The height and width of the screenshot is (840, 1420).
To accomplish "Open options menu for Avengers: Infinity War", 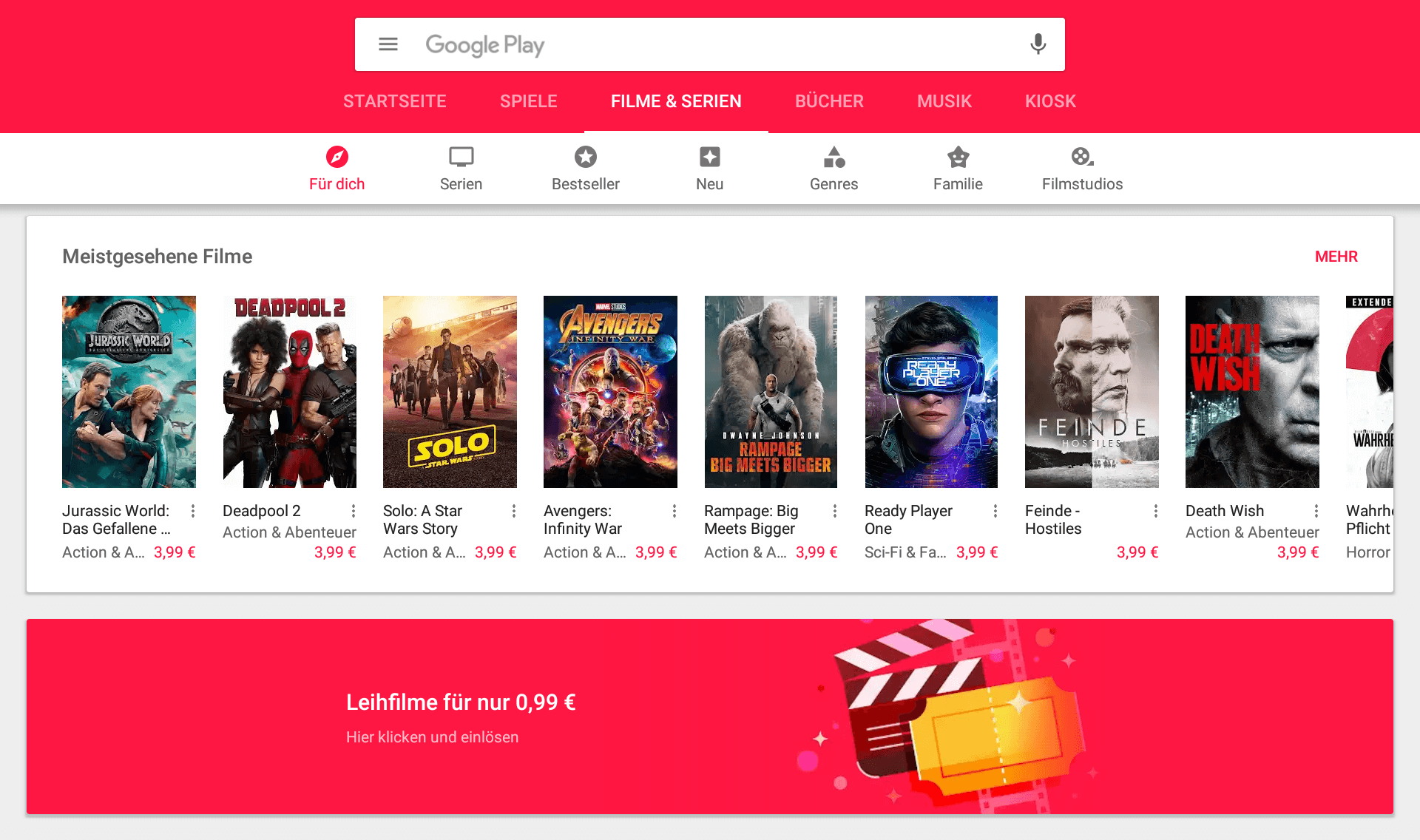I will pos(674,511).
